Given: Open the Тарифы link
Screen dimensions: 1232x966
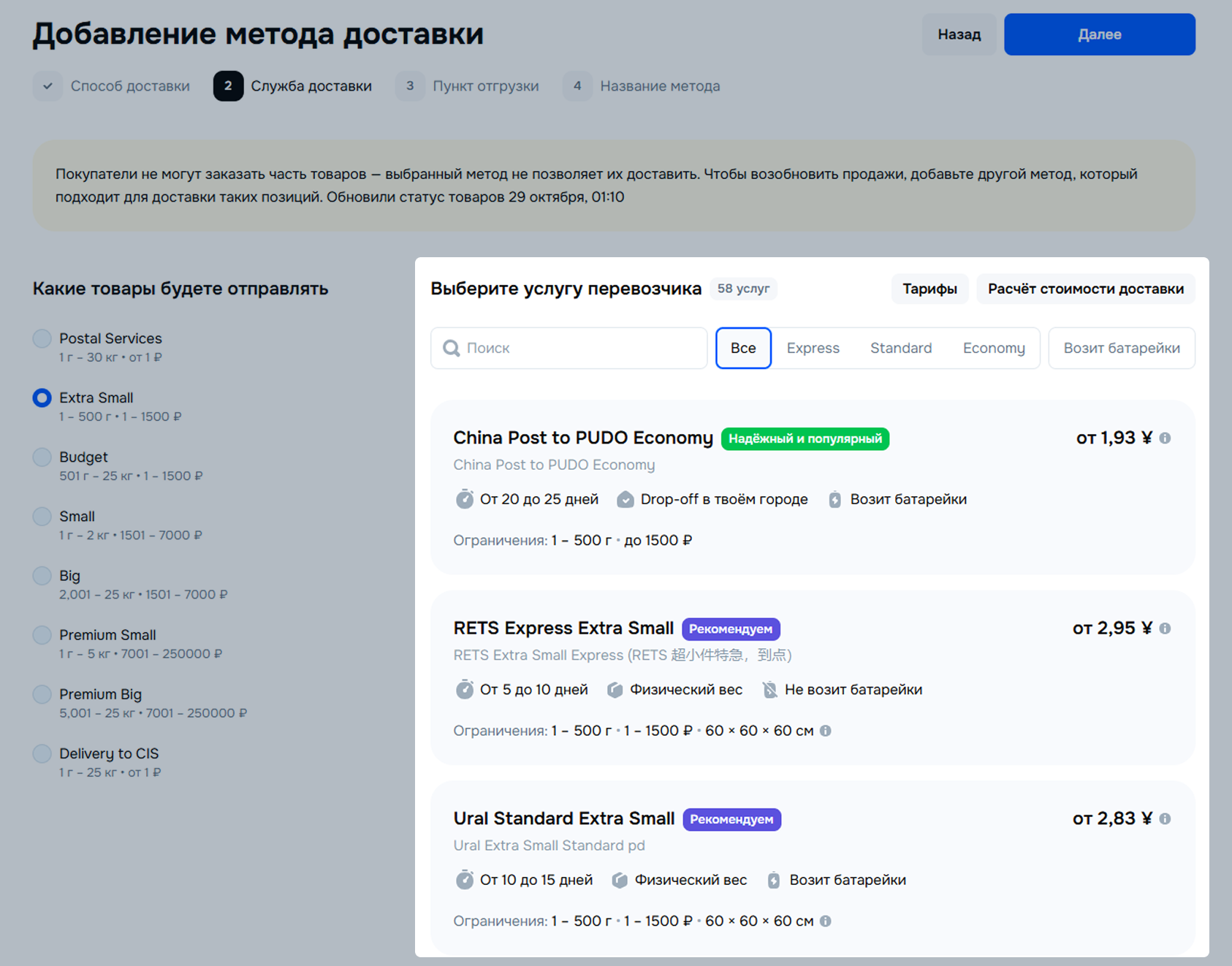Looking at the screenshot, I should (929, 289).
